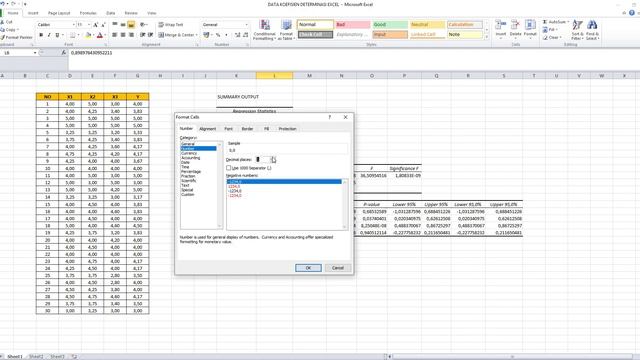
Task: Enable Use 1000 Separator checkbox
Action: point(229,168)
